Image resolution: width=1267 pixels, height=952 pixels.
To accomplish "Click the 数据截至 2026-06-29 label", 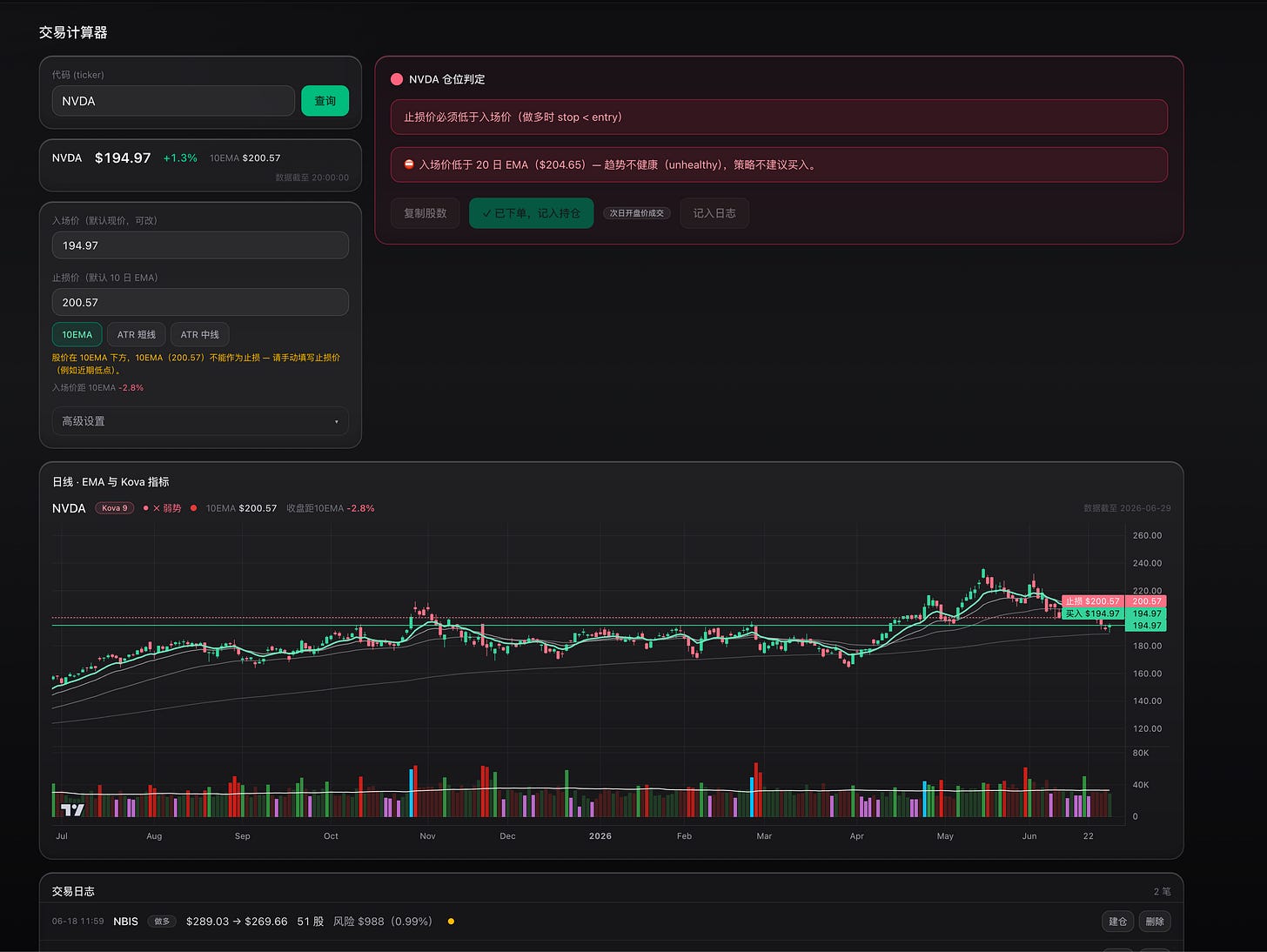I will coord(1127,508).
